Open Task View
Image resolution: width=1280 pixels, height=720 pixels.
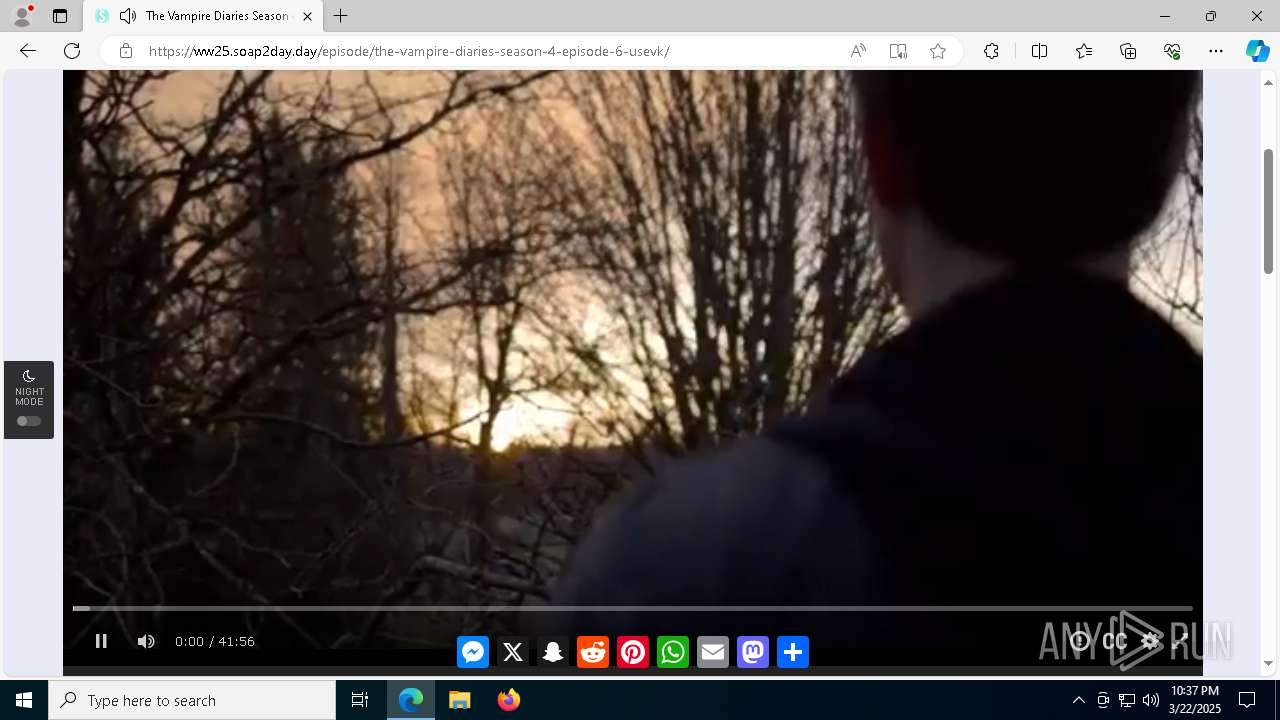[360, 700]
